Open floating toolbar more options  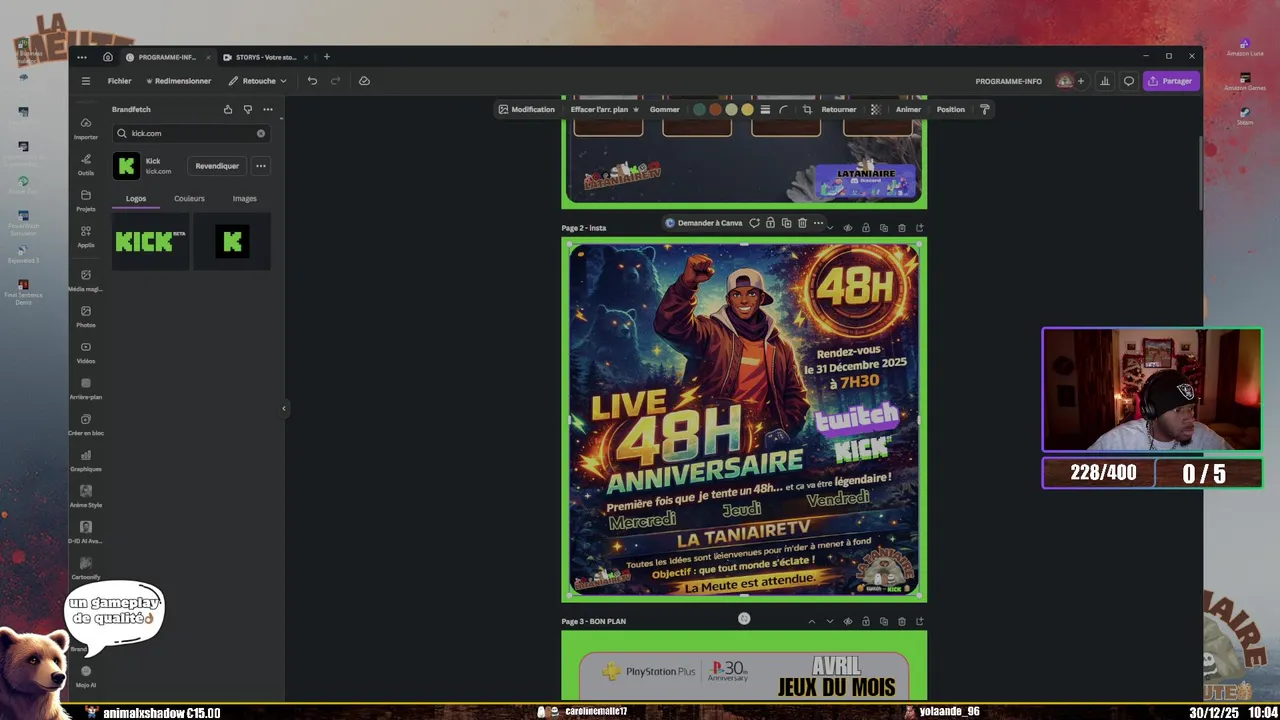pyautogui.click(x=818, y=223)
